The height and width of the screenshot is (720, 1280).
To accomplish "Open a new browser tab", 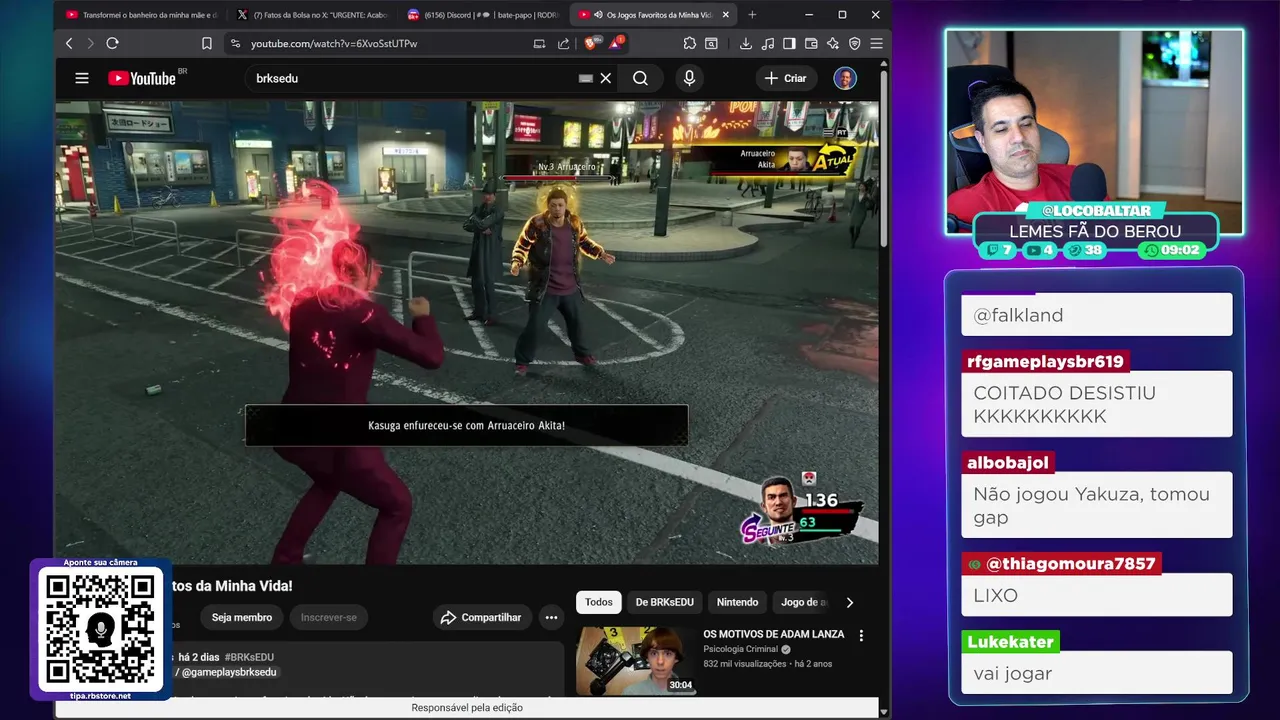I will coord(752,14).
